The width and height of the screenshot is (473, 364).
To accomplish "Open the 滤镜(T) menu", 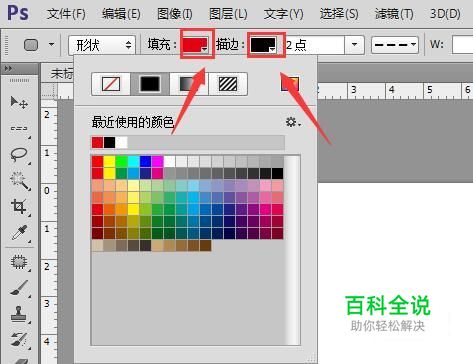I will point(394,14).
